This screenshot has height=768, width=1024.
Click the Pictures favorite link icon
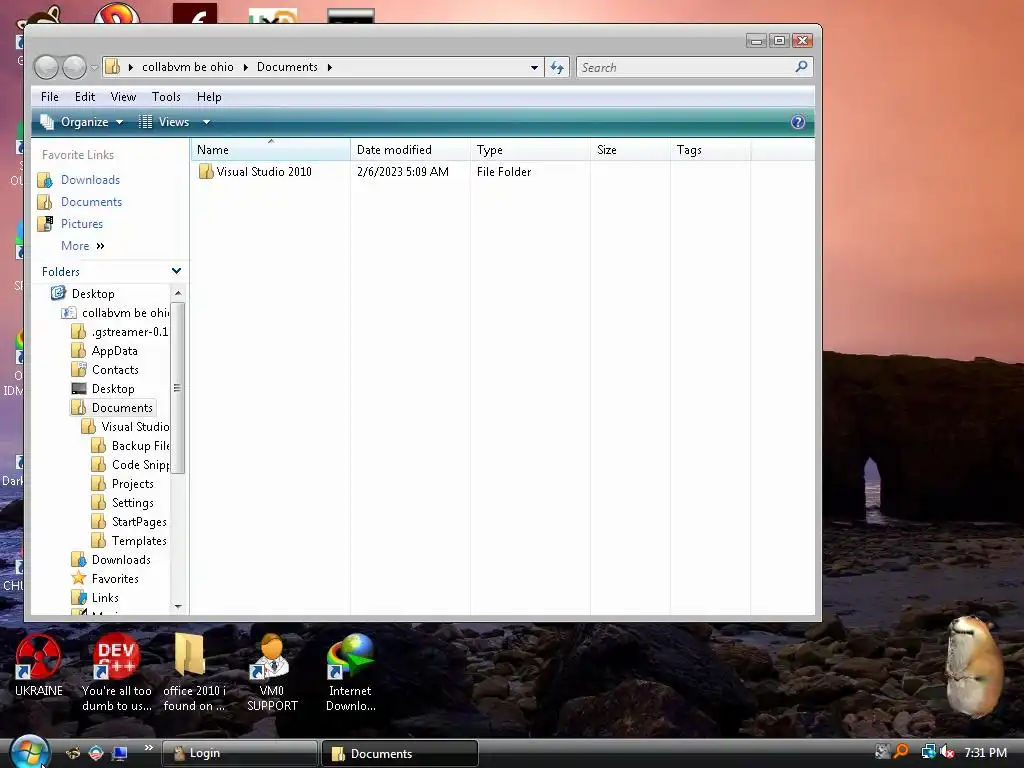pos(44,223)
